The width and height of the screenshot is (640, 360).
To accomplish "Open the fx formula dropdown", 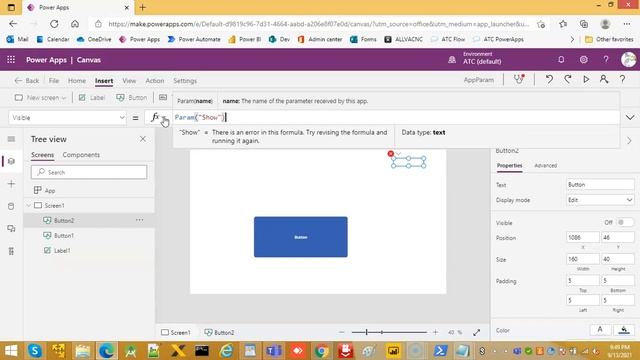I will [158, 118].
